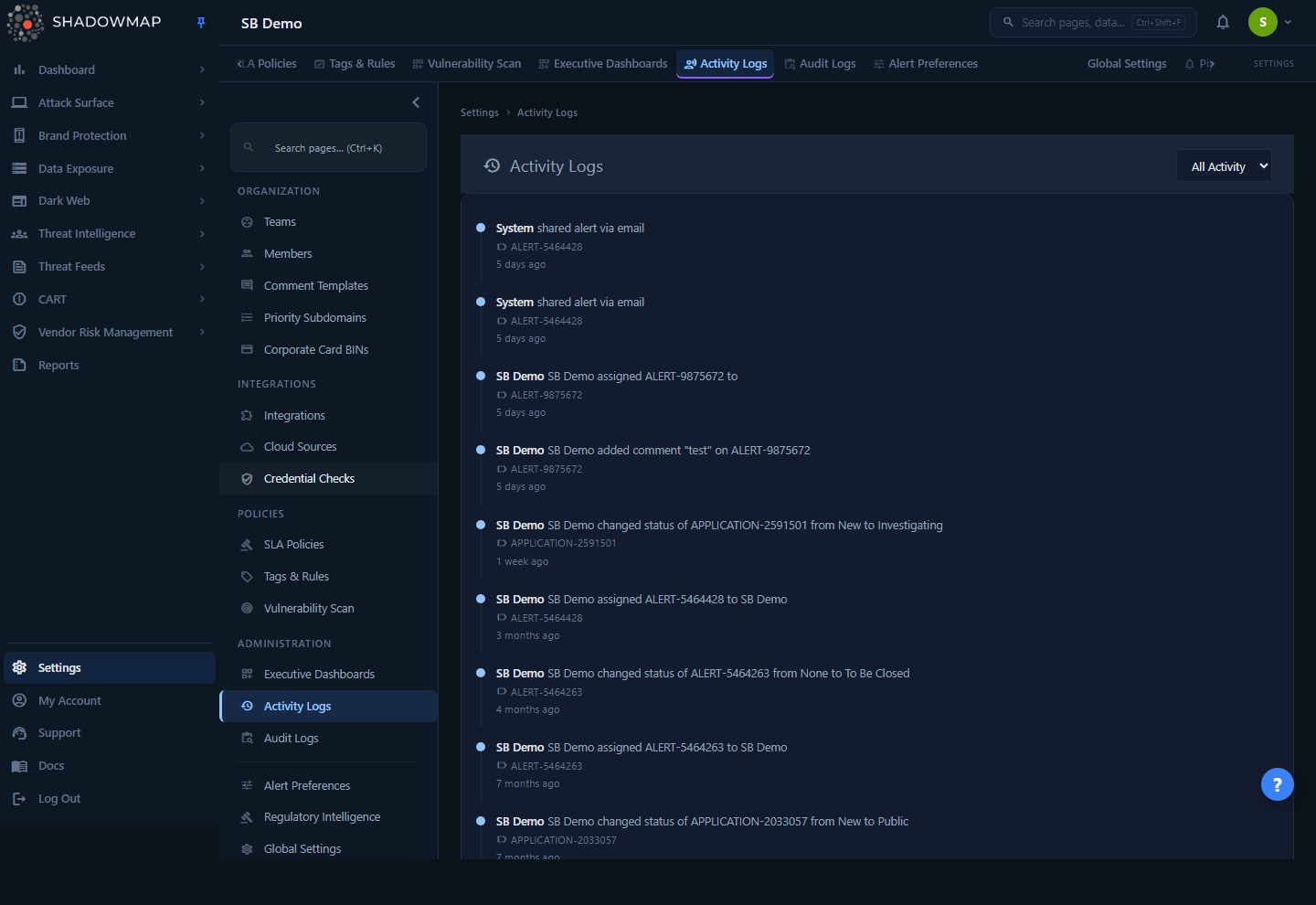Click the Threat Intelligence people icon
Screen dimensions: 1316x905
tap(19, 234)
